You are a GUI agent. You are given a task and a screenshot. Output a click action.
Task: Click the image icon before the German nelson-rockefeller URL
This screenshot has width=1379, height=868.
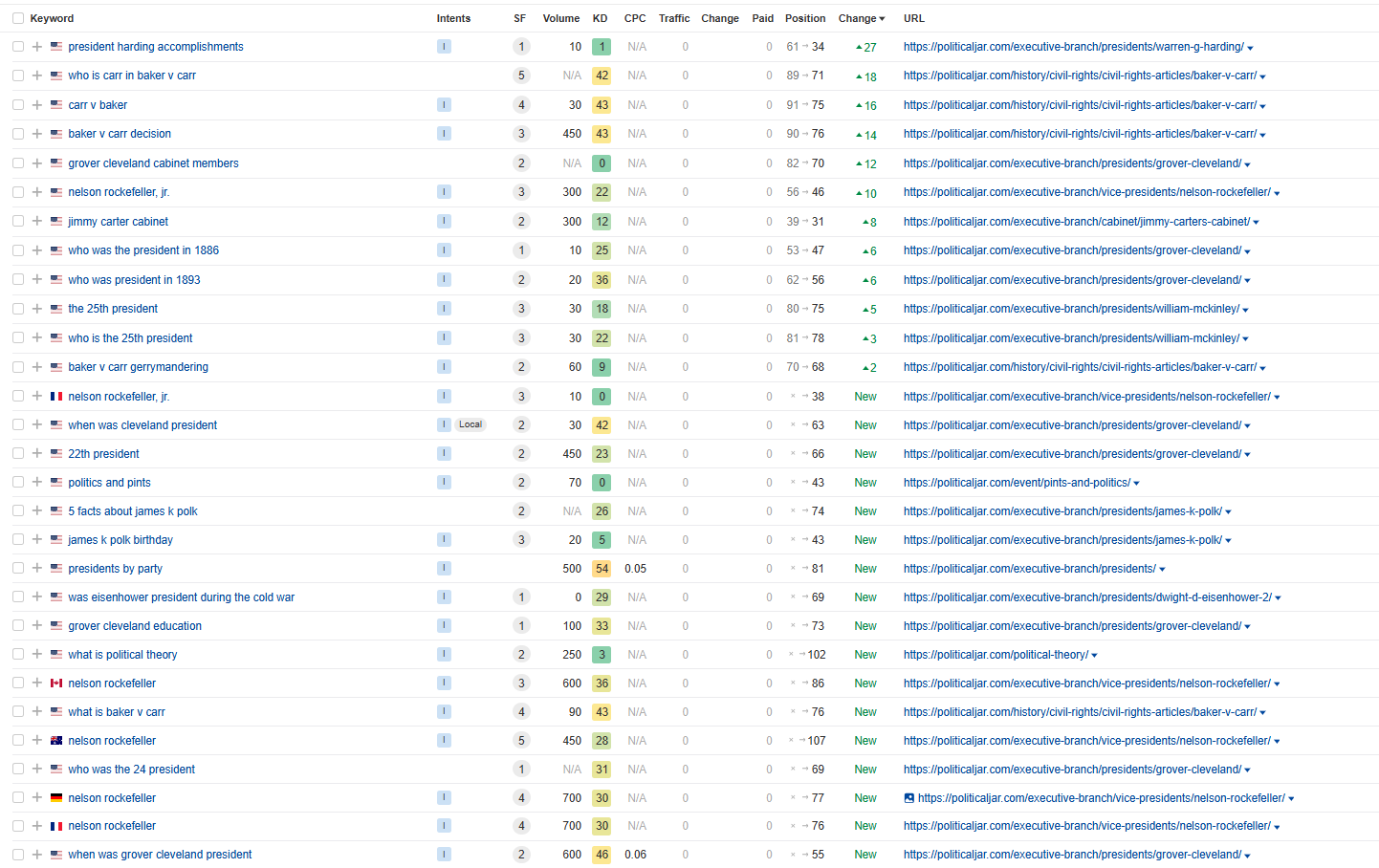coord(908,798)
